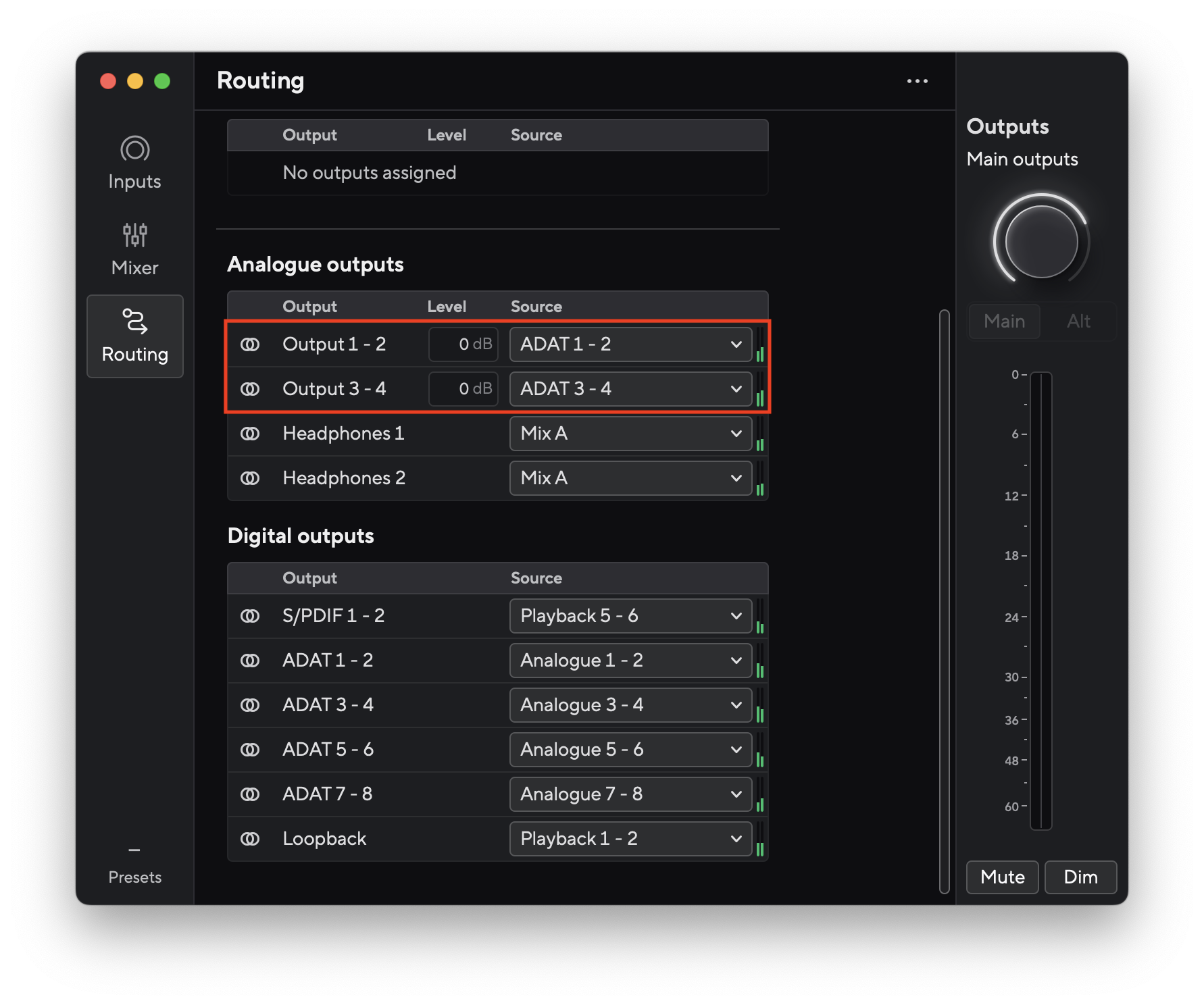
Task: Click the Main outputs label
Action: click(x=1022, y=159)
